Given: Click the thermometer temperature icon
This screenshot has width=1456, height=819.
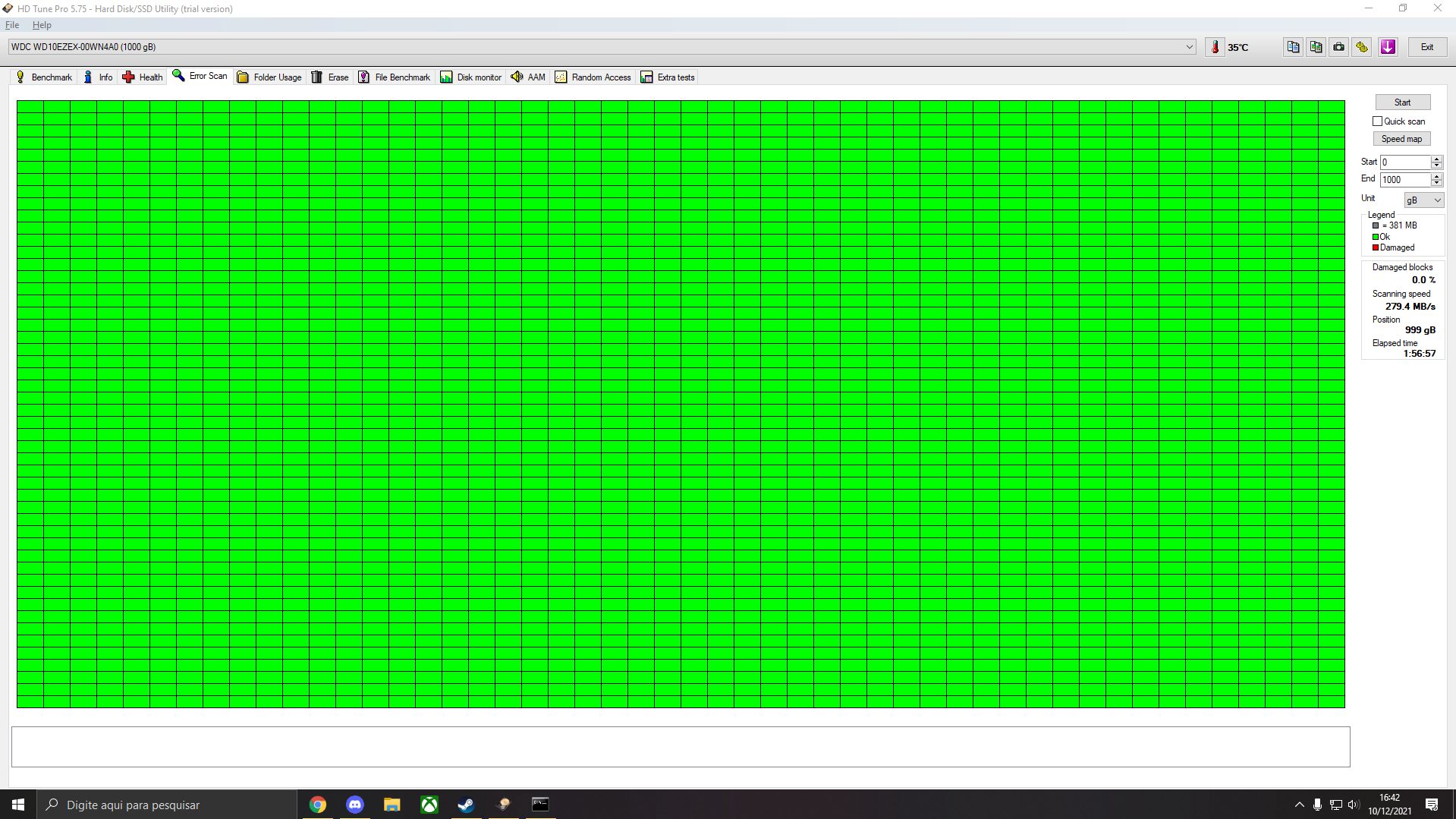Looking at the screenshot, I should click(1215, 47).
